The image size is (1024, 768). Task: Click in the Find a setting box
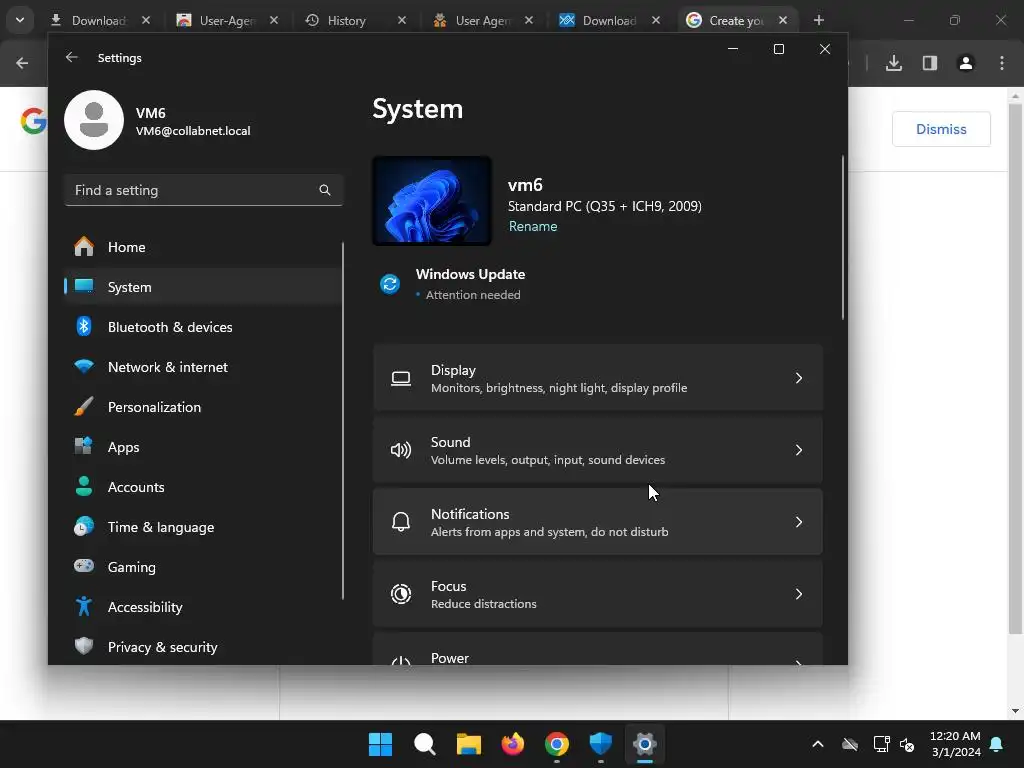[203, 190]
